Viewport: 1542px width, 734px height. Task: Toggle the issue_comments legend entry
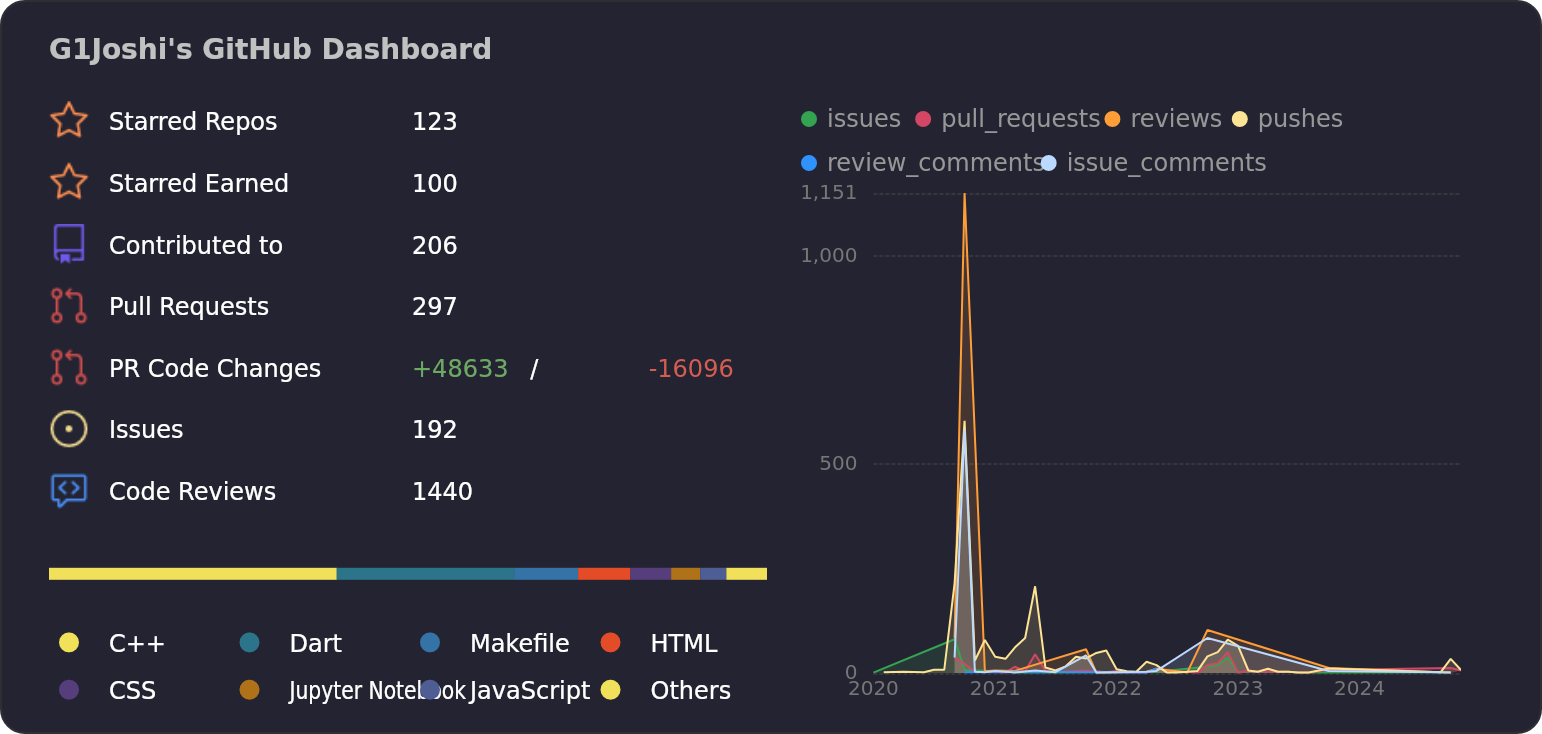1153,163
